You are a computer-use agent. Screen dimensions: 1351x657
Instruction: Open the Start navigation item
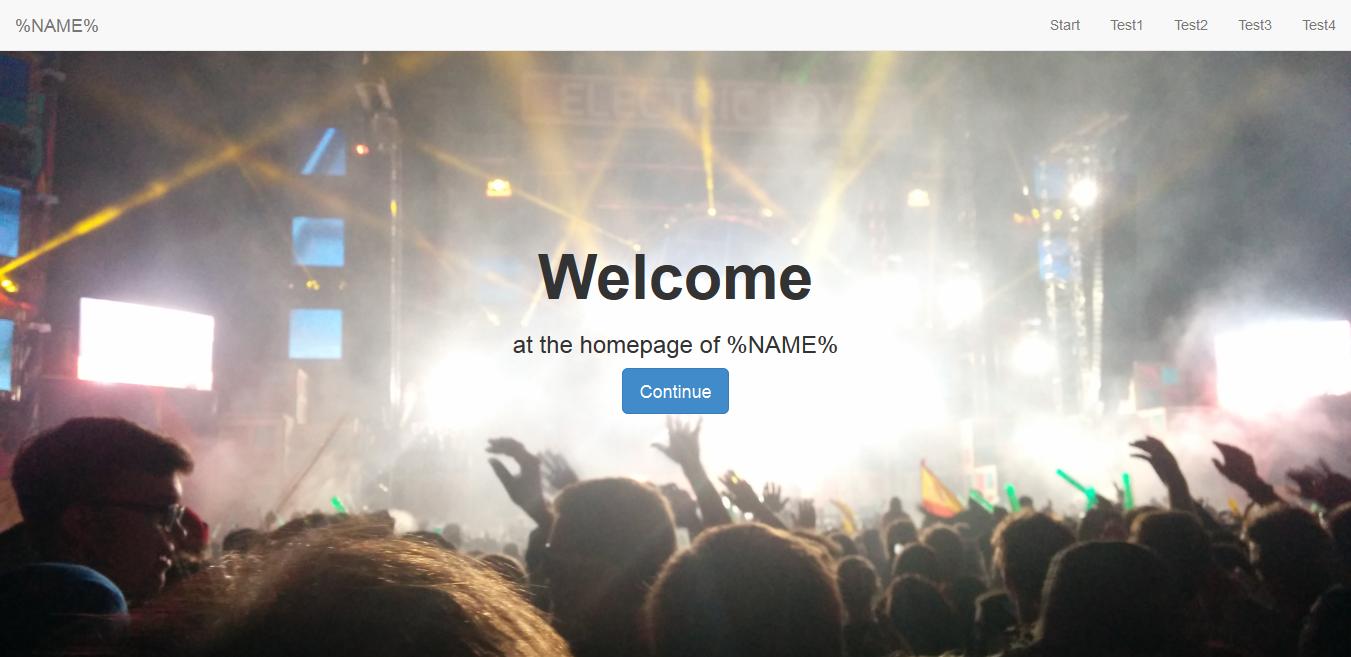coord(1065,25)
